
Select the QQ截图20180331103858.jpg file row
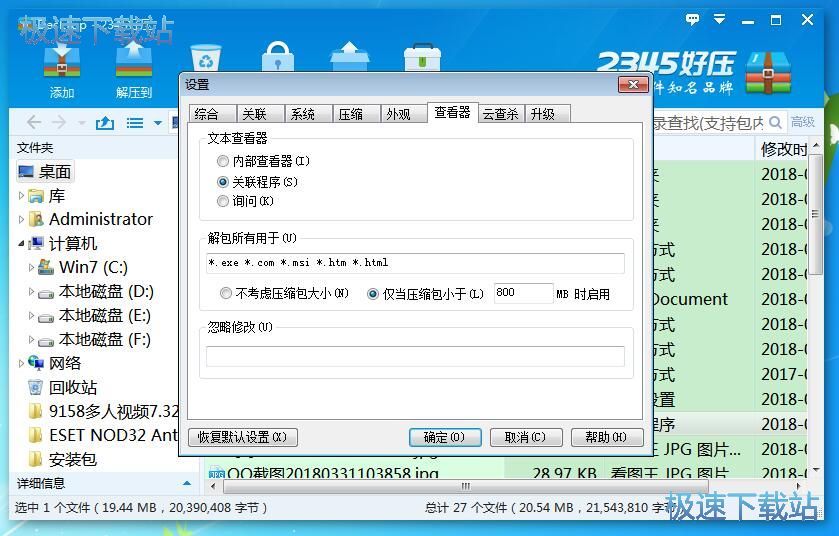point(507,472)
